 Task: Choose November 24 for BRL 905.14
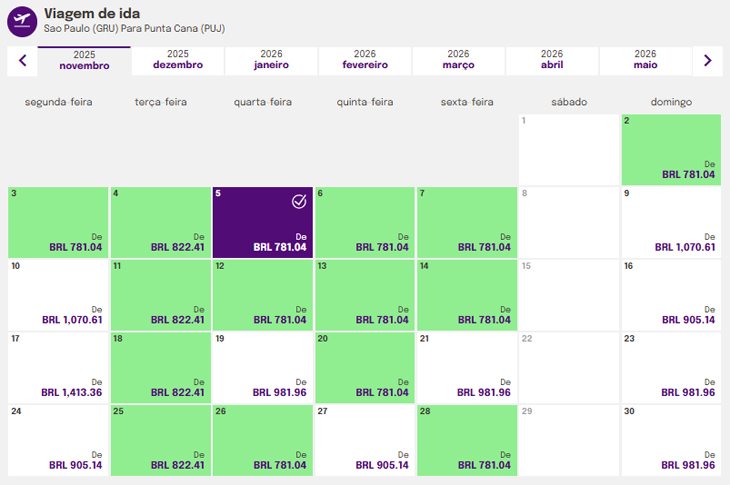coord(57,440)
